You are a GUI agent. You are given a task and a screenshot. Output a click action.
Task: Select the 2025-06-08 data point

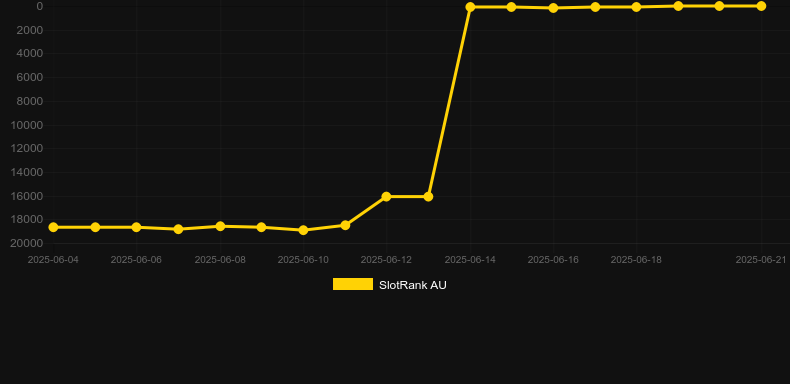220,226
